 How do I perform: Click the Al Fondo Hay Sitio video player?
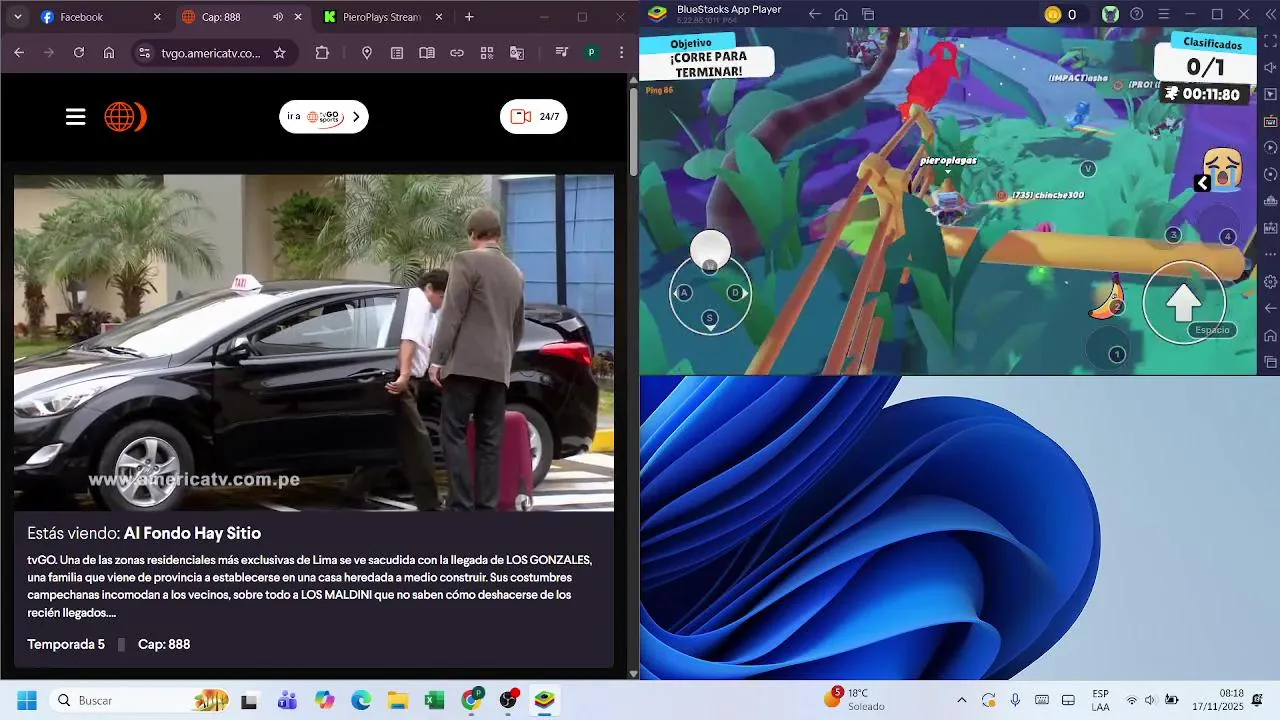[x=314, y=343]
